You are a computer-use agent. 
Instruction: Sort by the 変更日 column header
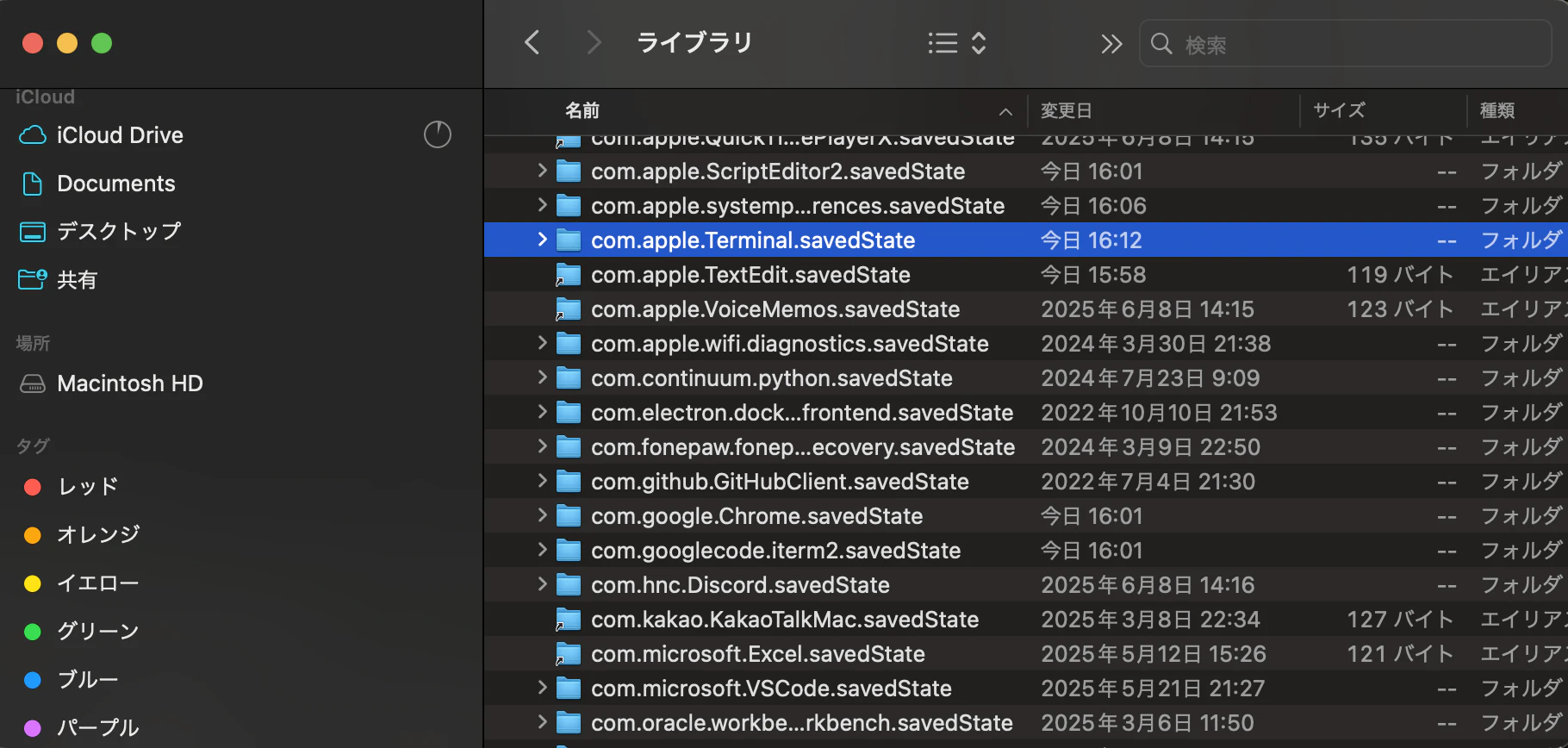pos(1067,110)
